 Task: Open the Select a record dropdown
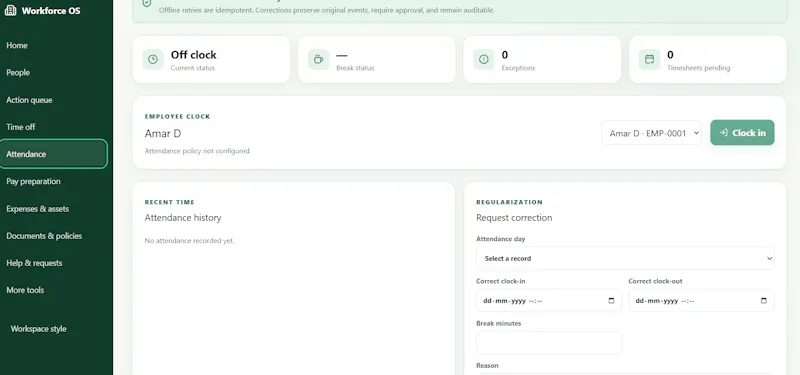pyautogui.click(x=625, y=258)
